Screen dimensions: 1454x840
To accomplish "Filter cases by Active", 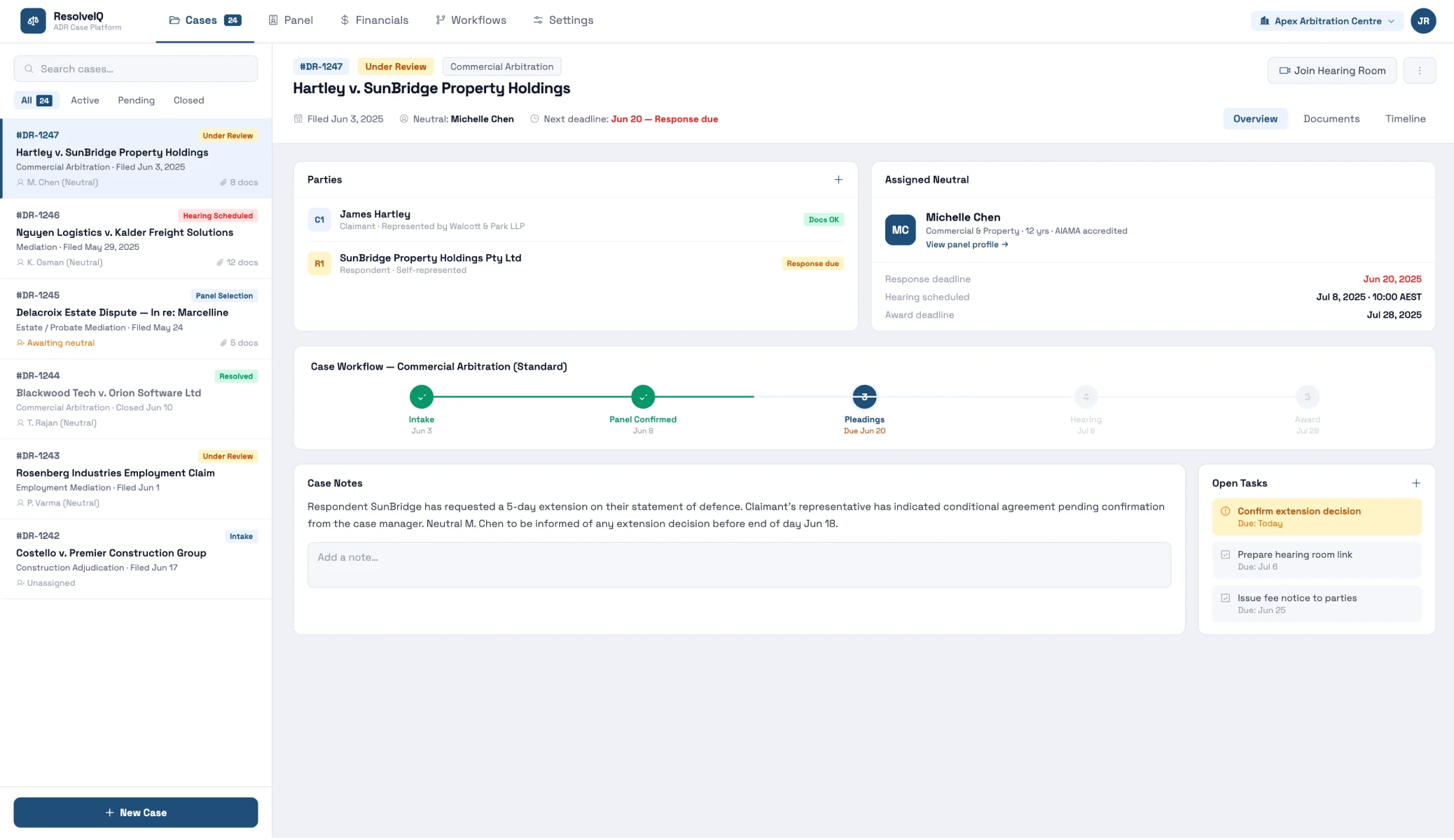I will pos(85,101).
